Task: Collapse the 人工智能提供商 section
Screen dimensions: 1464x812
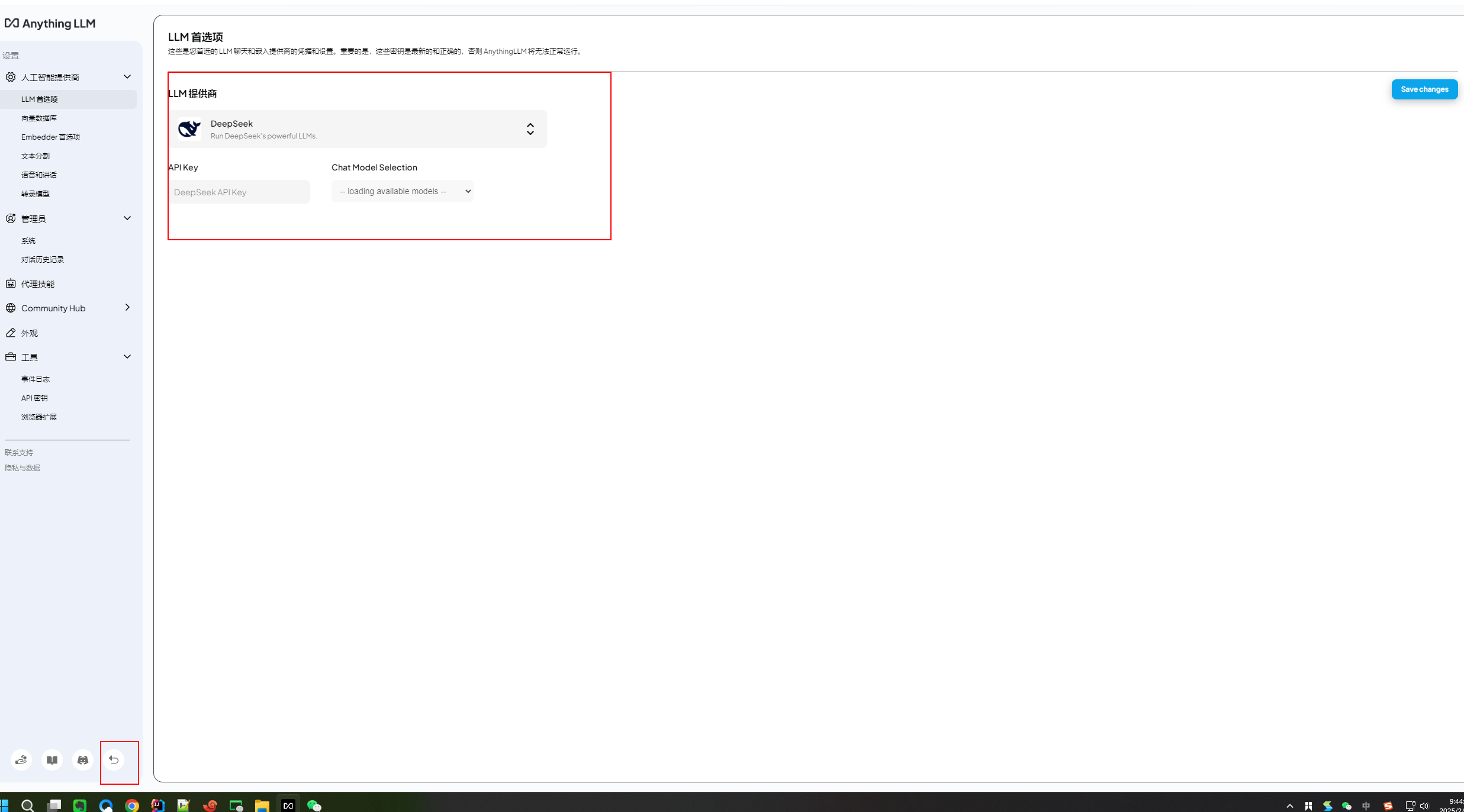Action: coord(127,77)
